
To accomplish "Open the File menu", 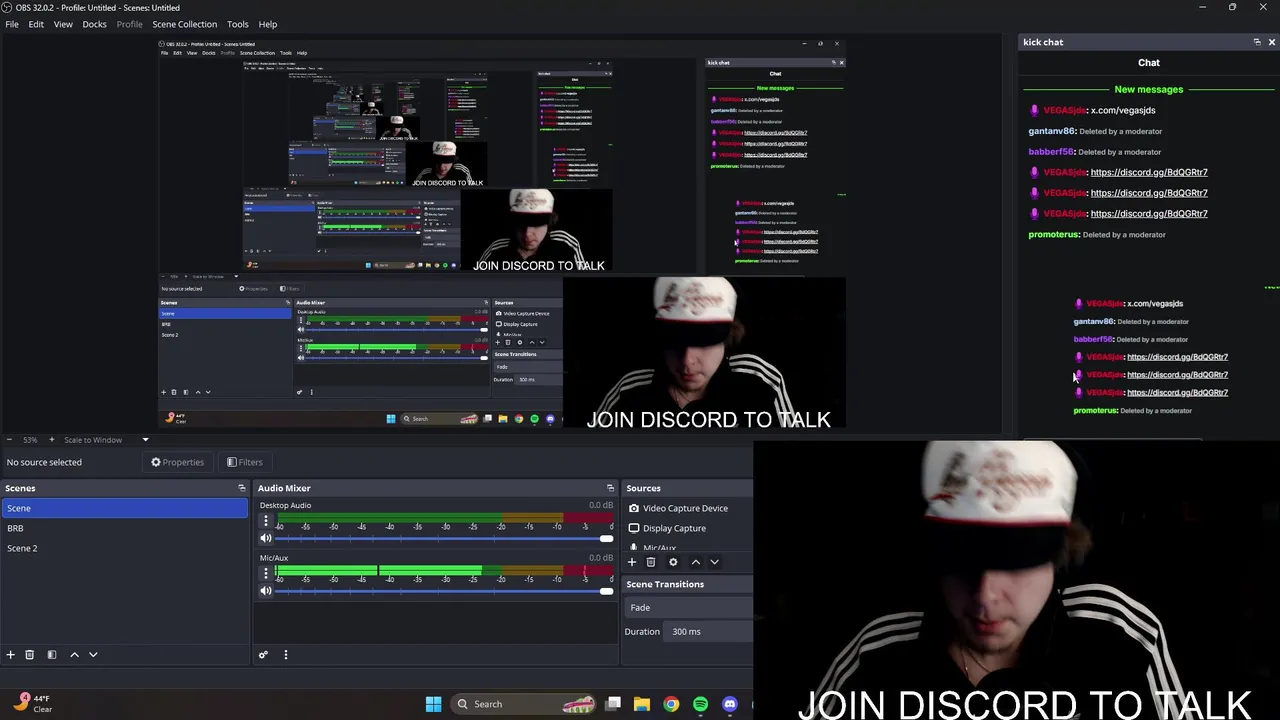I will click(12, 24).
